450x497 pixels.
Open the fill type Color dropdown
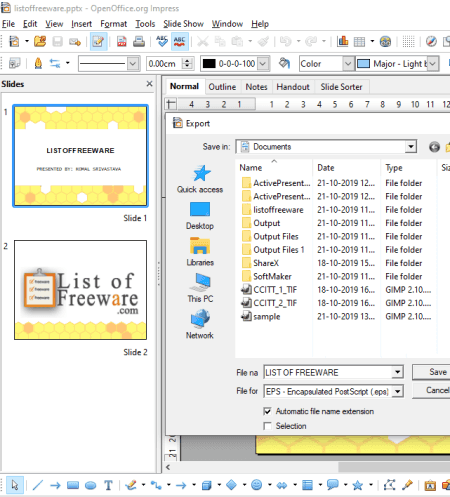[348, 63]
